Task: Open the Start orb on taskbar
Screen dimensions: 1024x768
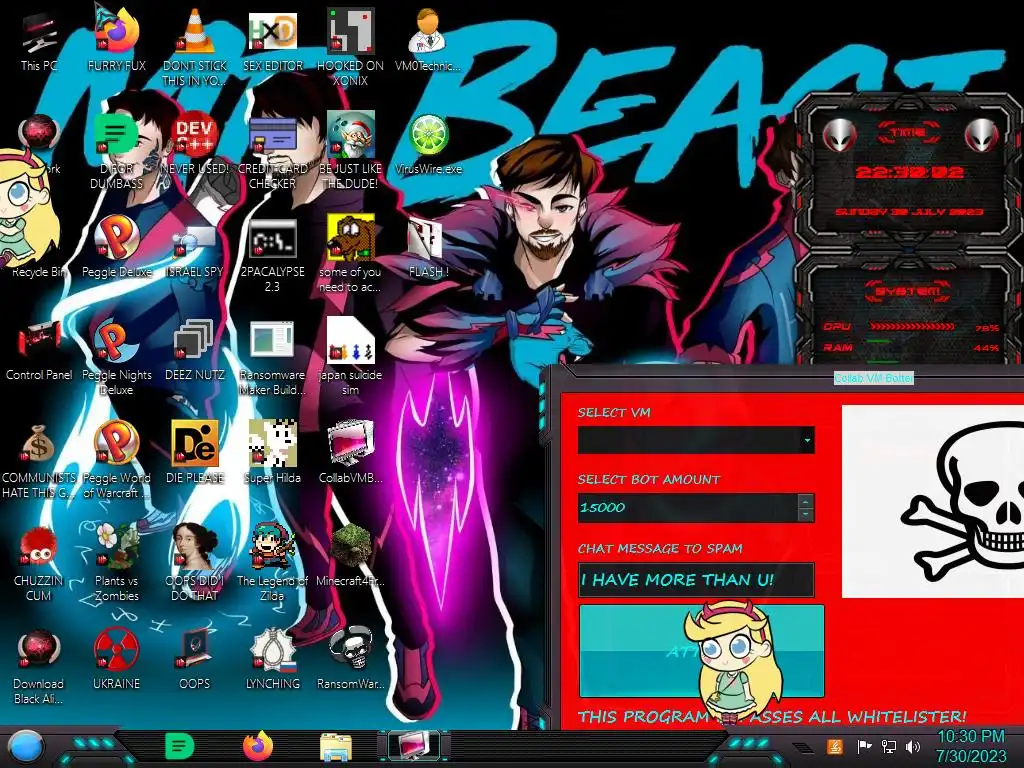Action: tap(25, 746)
